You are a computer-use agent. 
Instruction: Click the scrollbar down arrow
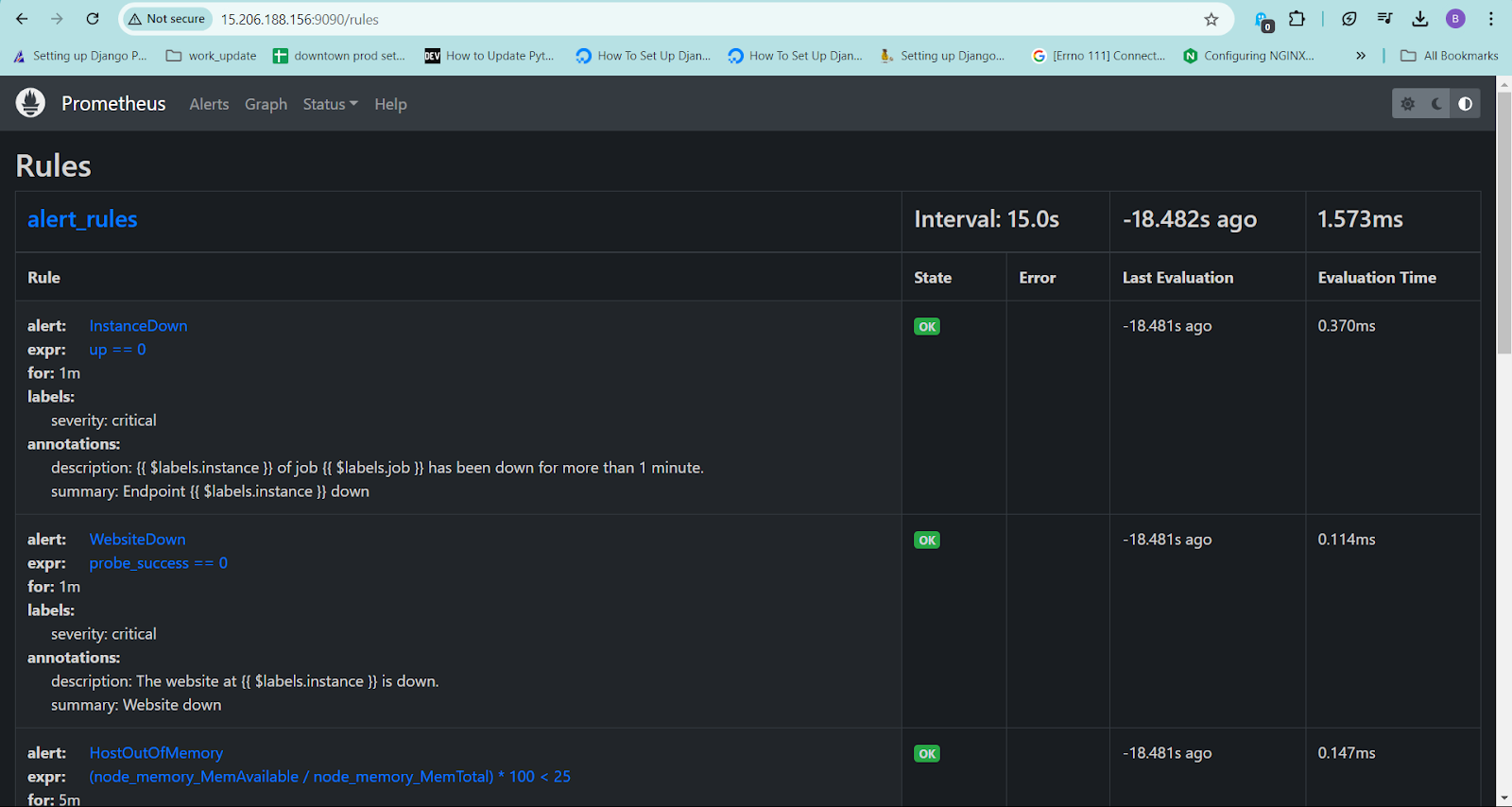1504,798
